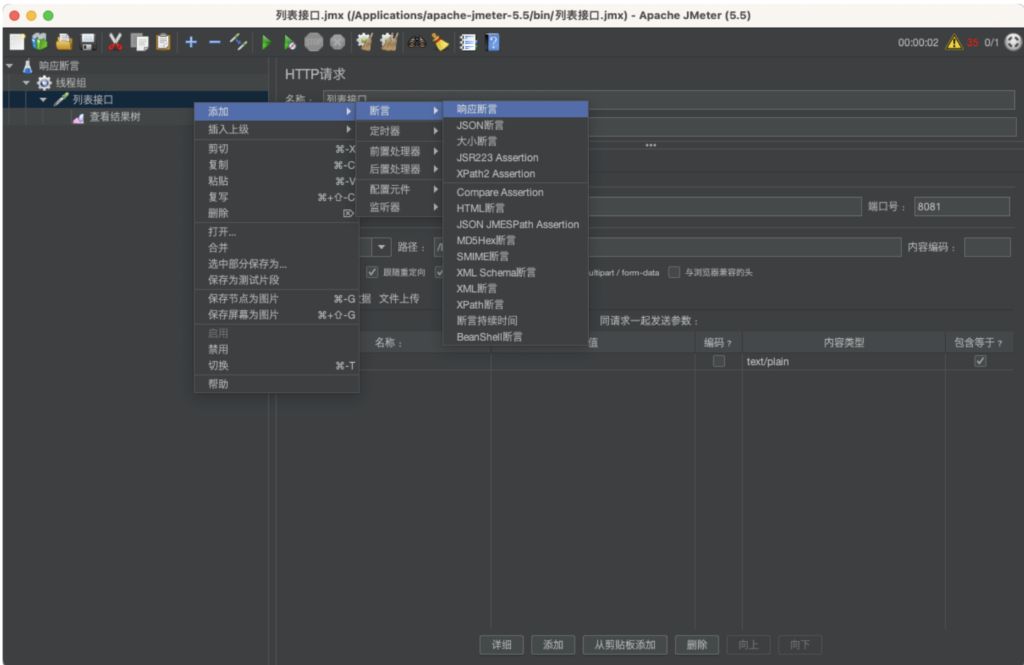Select JSON断言 from assertion submenu
The height and width of the screenshot is (665, 1024).
coord(516,125)
